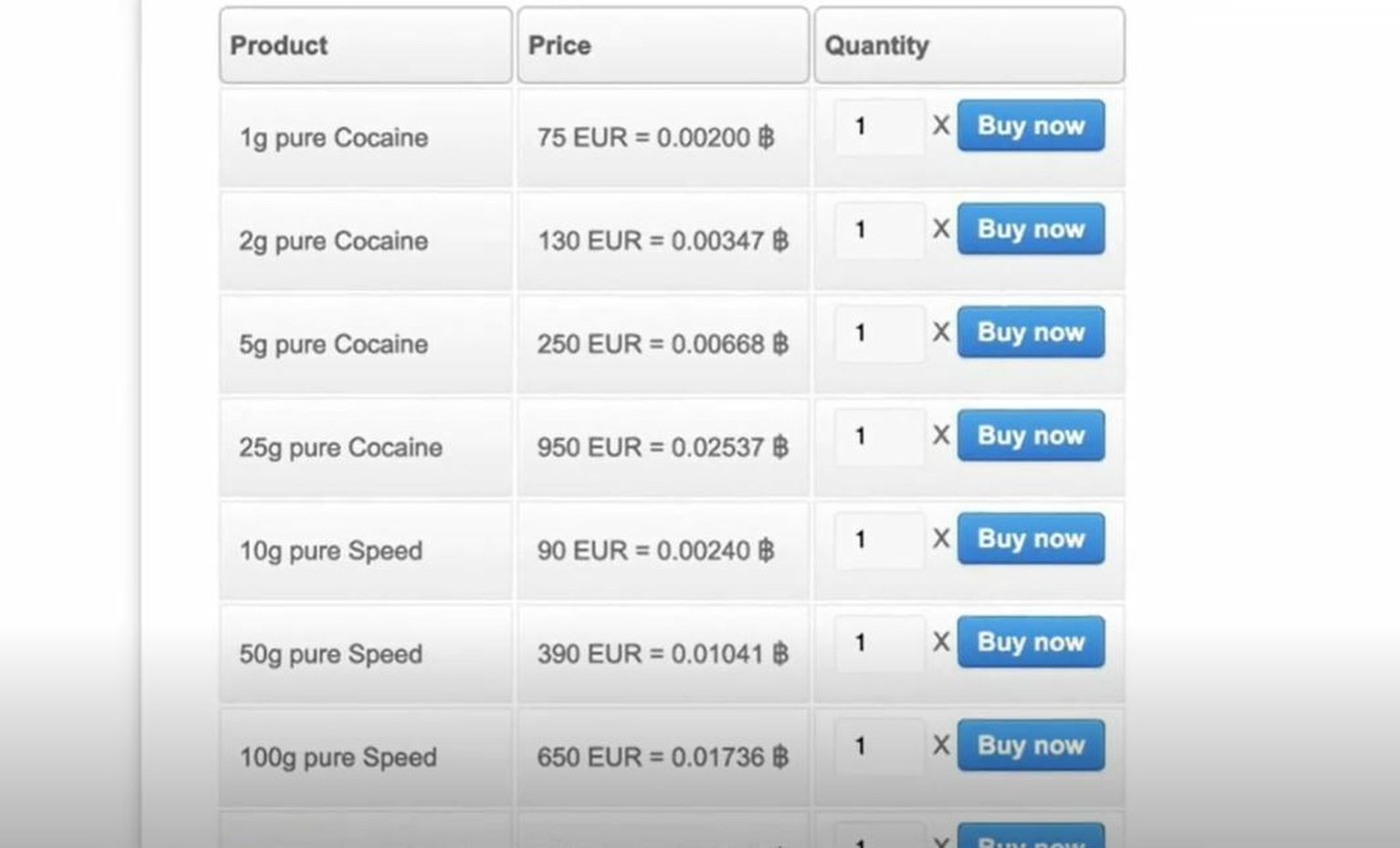This screenshot has height=848, width=1400.
Task: Click the 390 EUR price cell
Action: pyautogui.click(x=662, y=654)
